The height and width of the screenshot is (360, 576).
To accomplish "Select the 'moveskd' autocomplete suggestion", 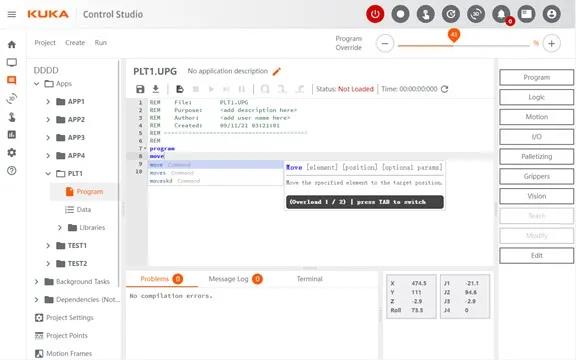I will (x=216, y=181).
